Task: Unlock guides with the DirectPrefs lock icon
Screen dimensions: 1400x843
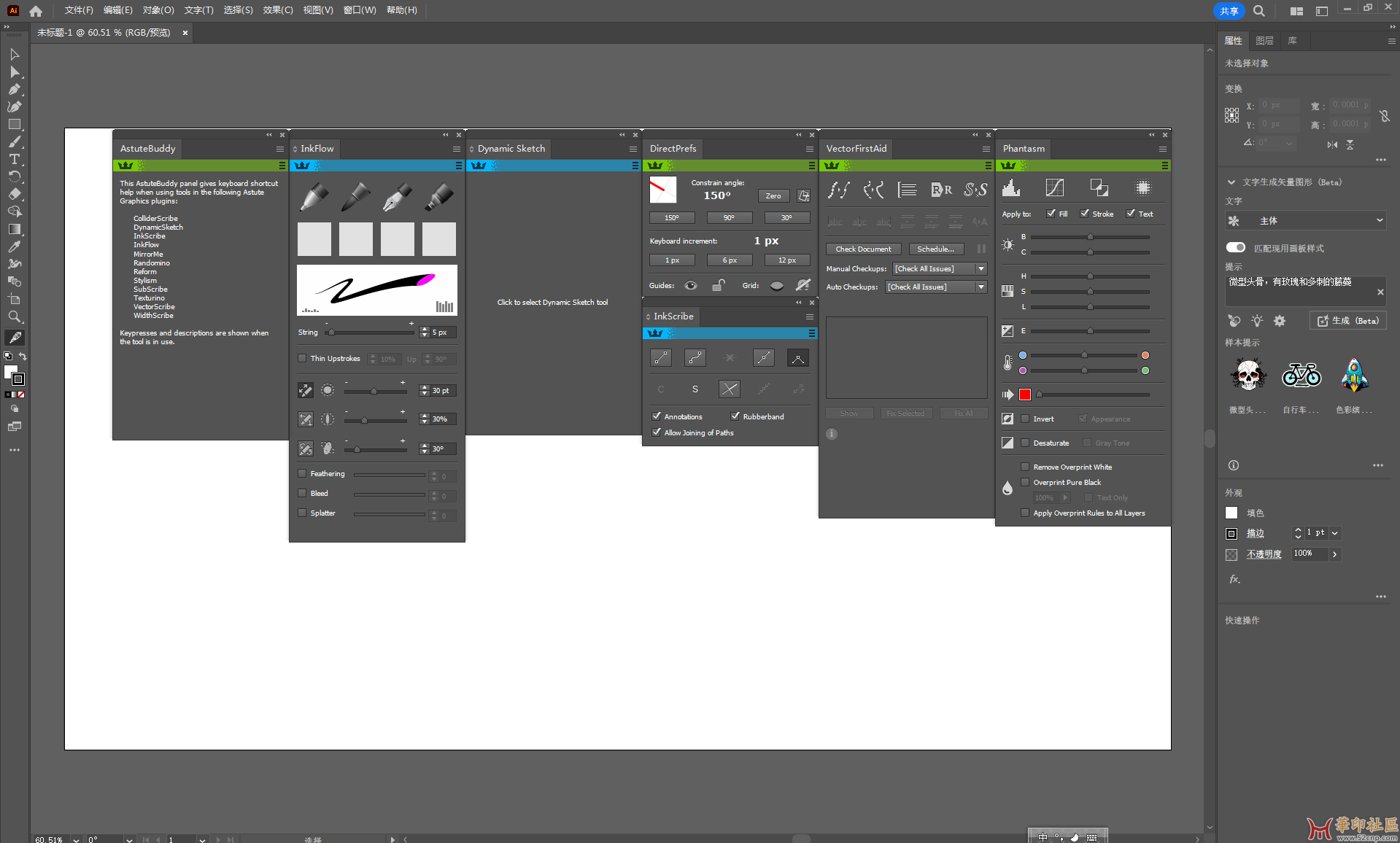Action: pyautogui.click(x=719, y=285)
